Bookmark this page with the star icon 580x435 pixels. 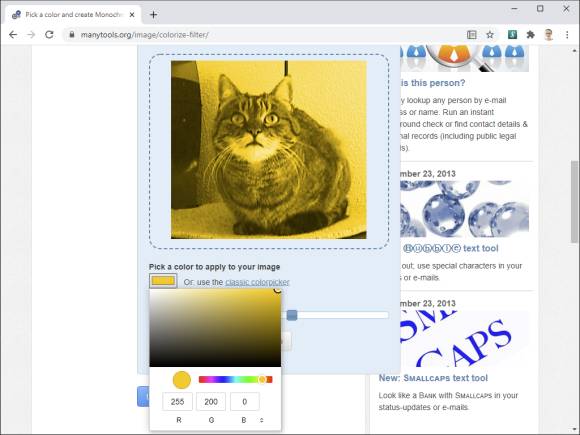[490, 35]
